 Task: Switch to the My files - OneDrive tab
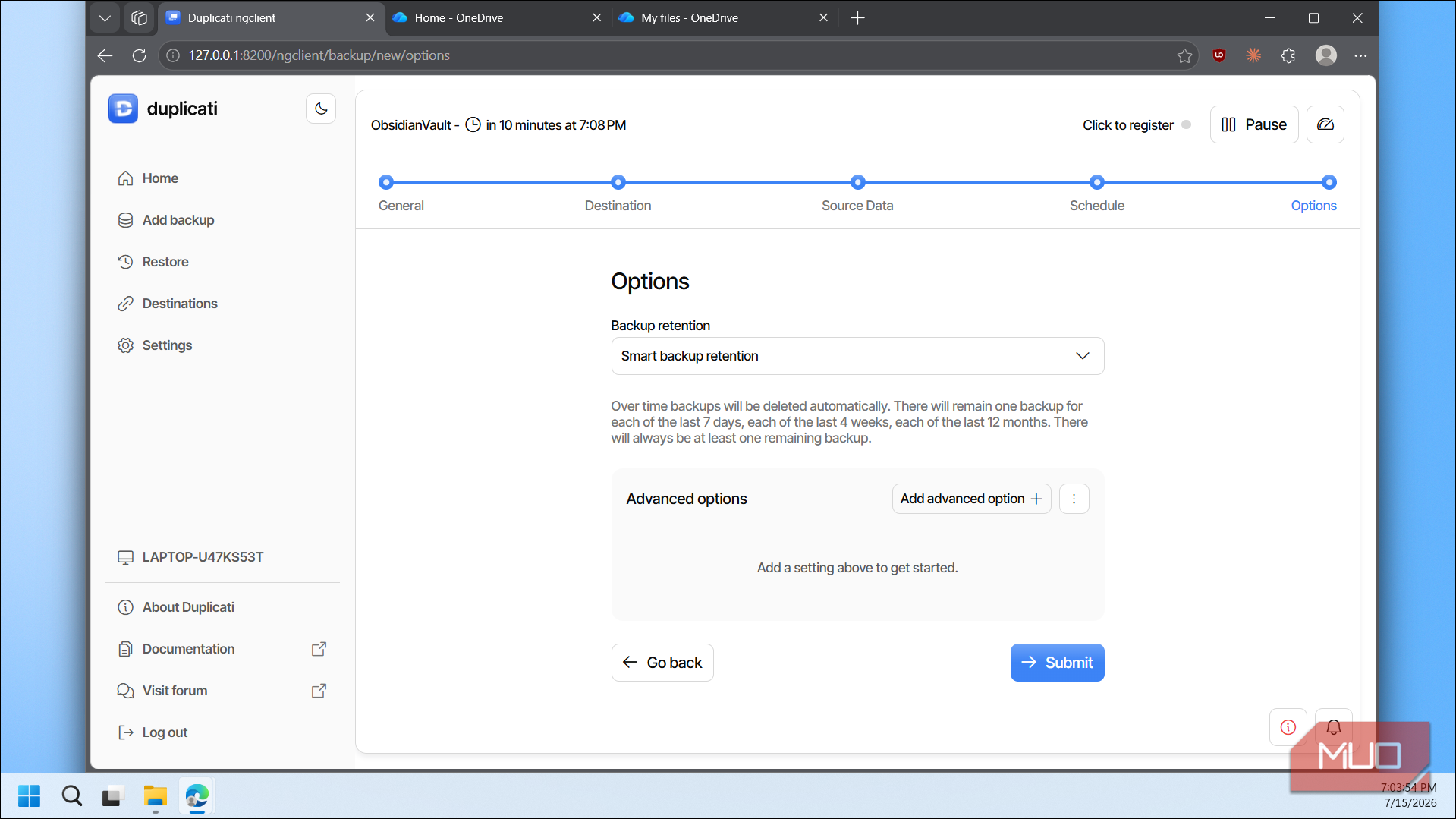coord(724,17)
